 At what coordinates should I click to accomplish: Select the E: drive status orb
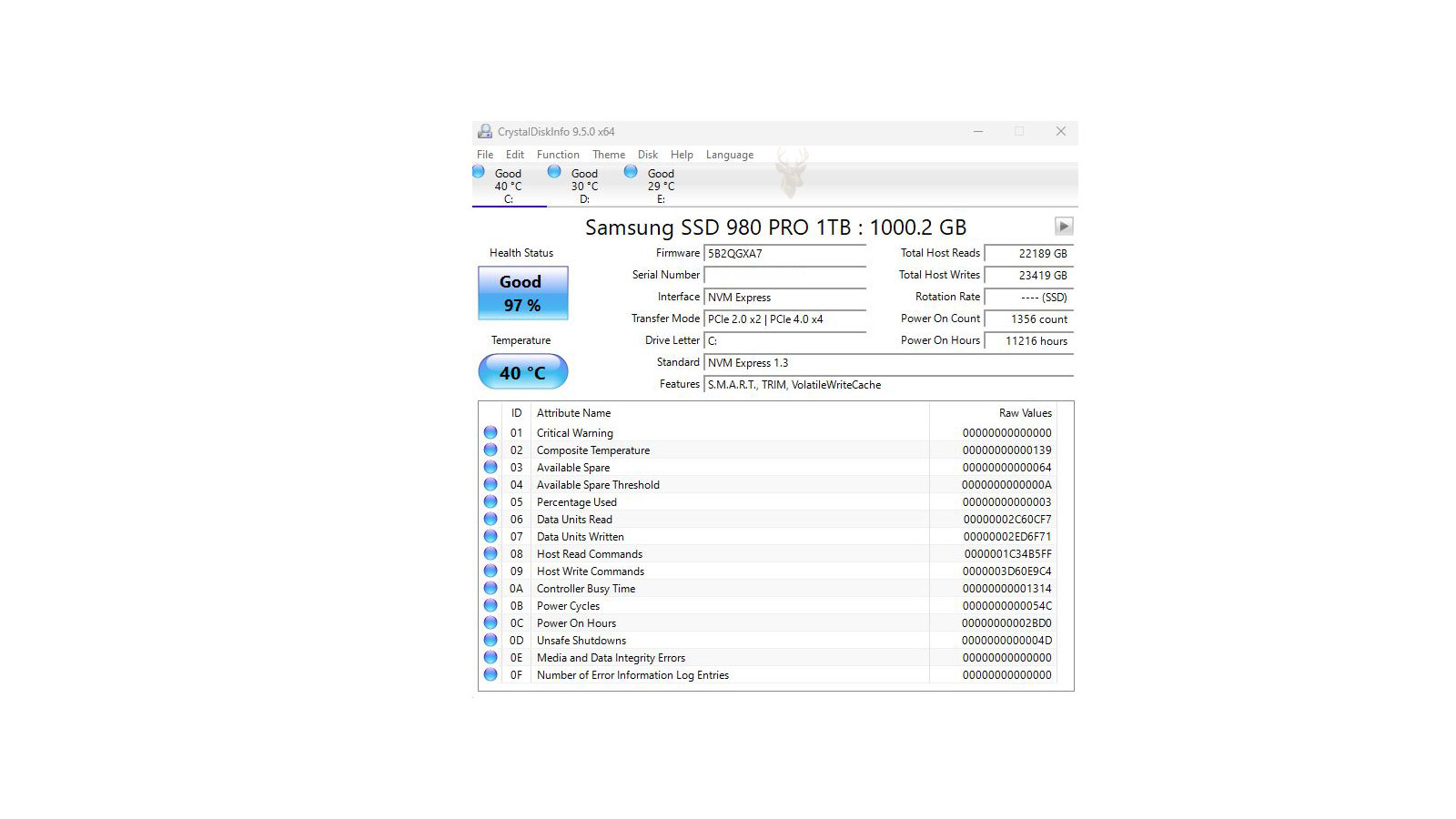click(x=631, y=171)
